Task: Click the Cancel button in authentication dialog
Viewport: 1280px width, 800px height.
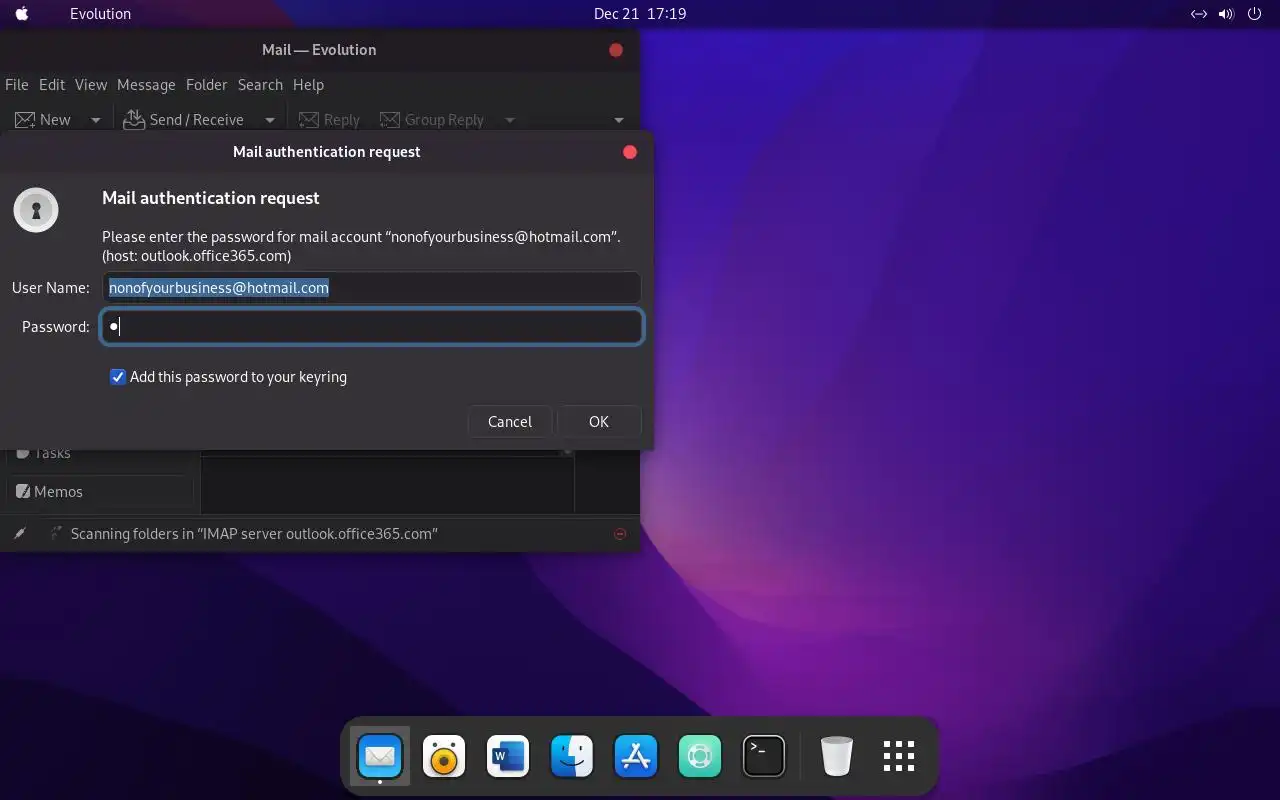Action: tap(510, 422)
